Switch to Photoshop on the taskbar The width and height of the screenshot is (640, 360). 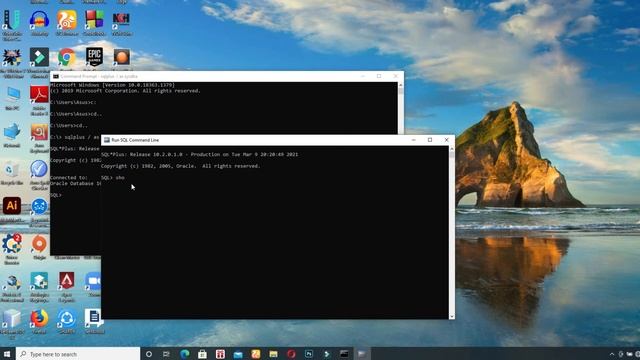309,354
